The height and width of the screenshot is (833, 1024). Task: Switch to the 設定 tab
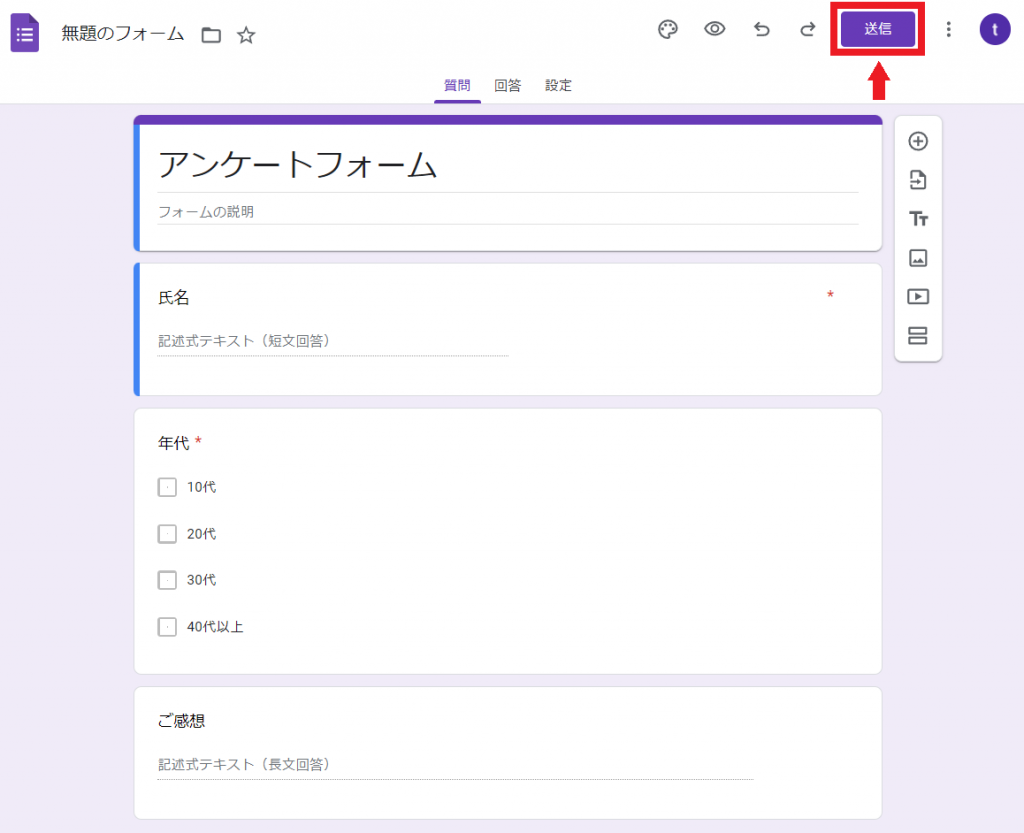(x=558, y=86)
